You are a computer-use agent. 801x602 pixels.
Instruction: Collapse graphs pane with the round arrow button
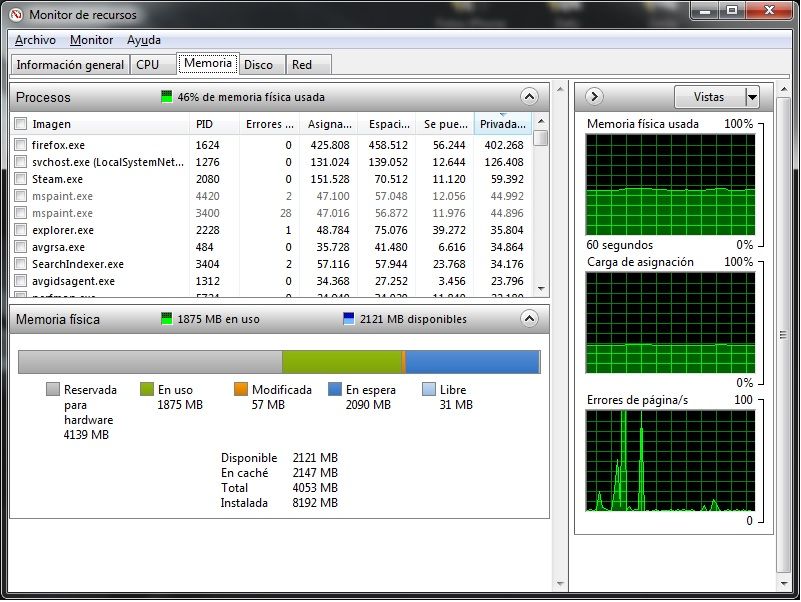click(594, 97)
